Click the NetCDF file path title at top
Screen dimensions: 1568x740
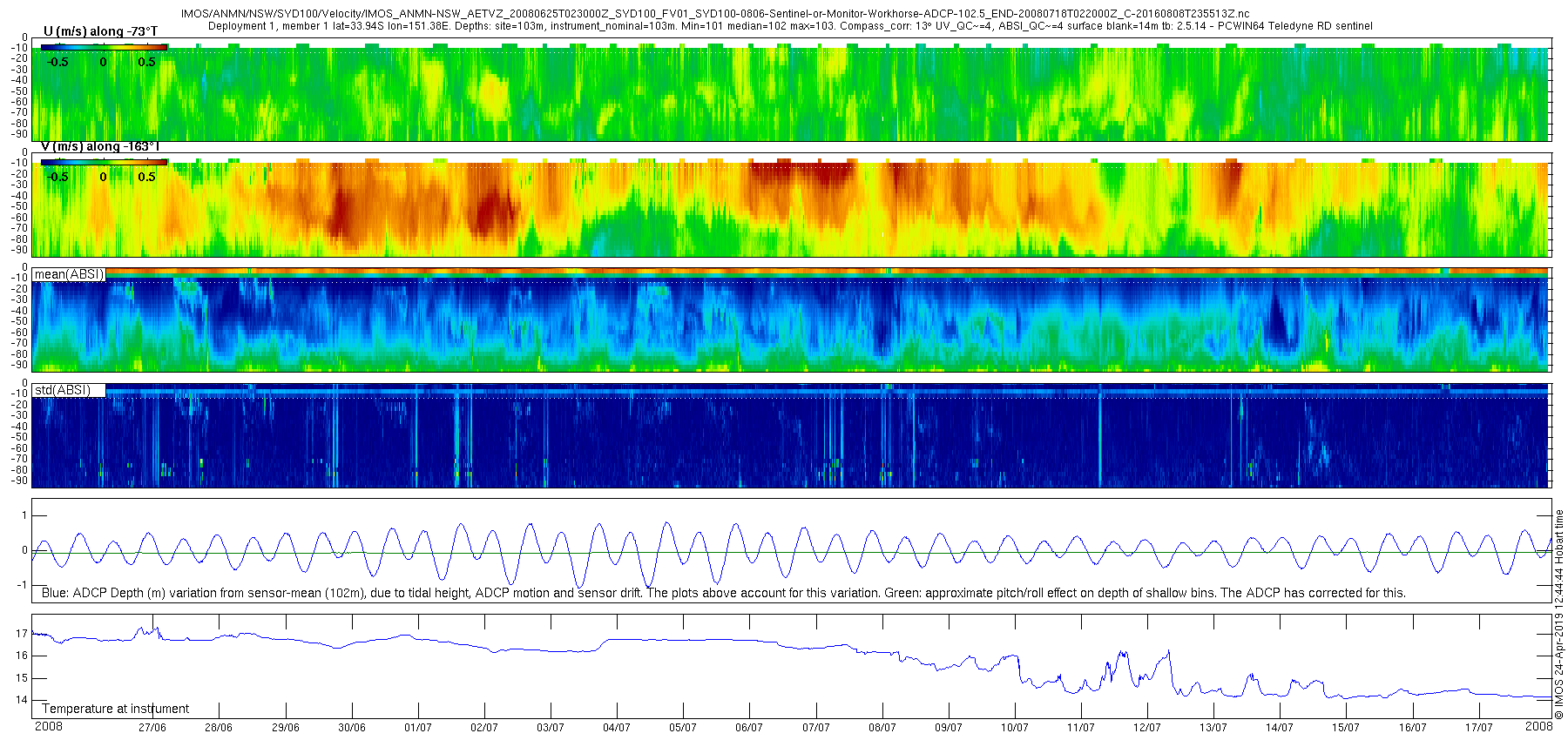(714, 14)
